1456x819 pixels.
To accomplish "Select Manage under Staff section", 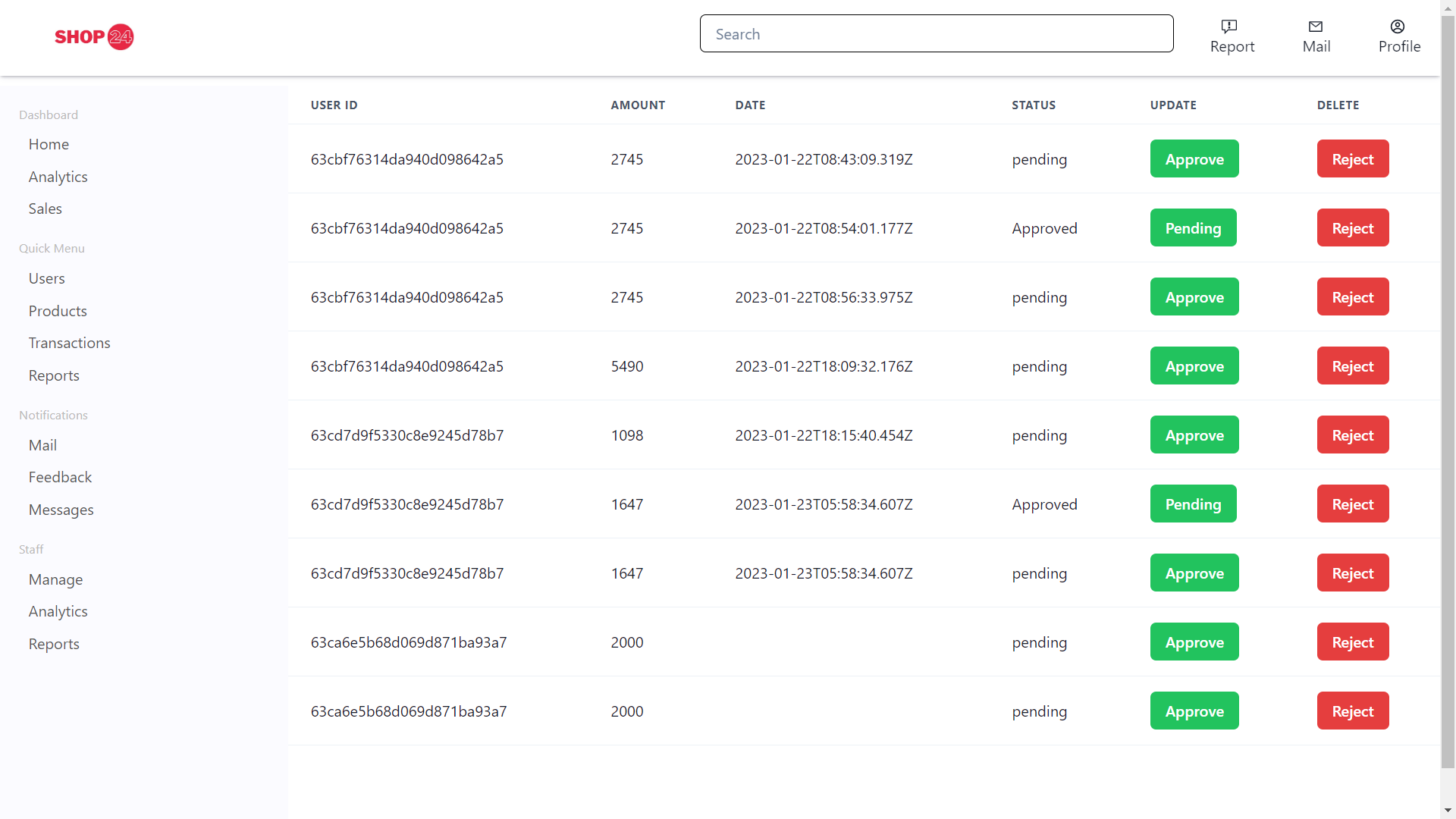I will coord(55,579).
